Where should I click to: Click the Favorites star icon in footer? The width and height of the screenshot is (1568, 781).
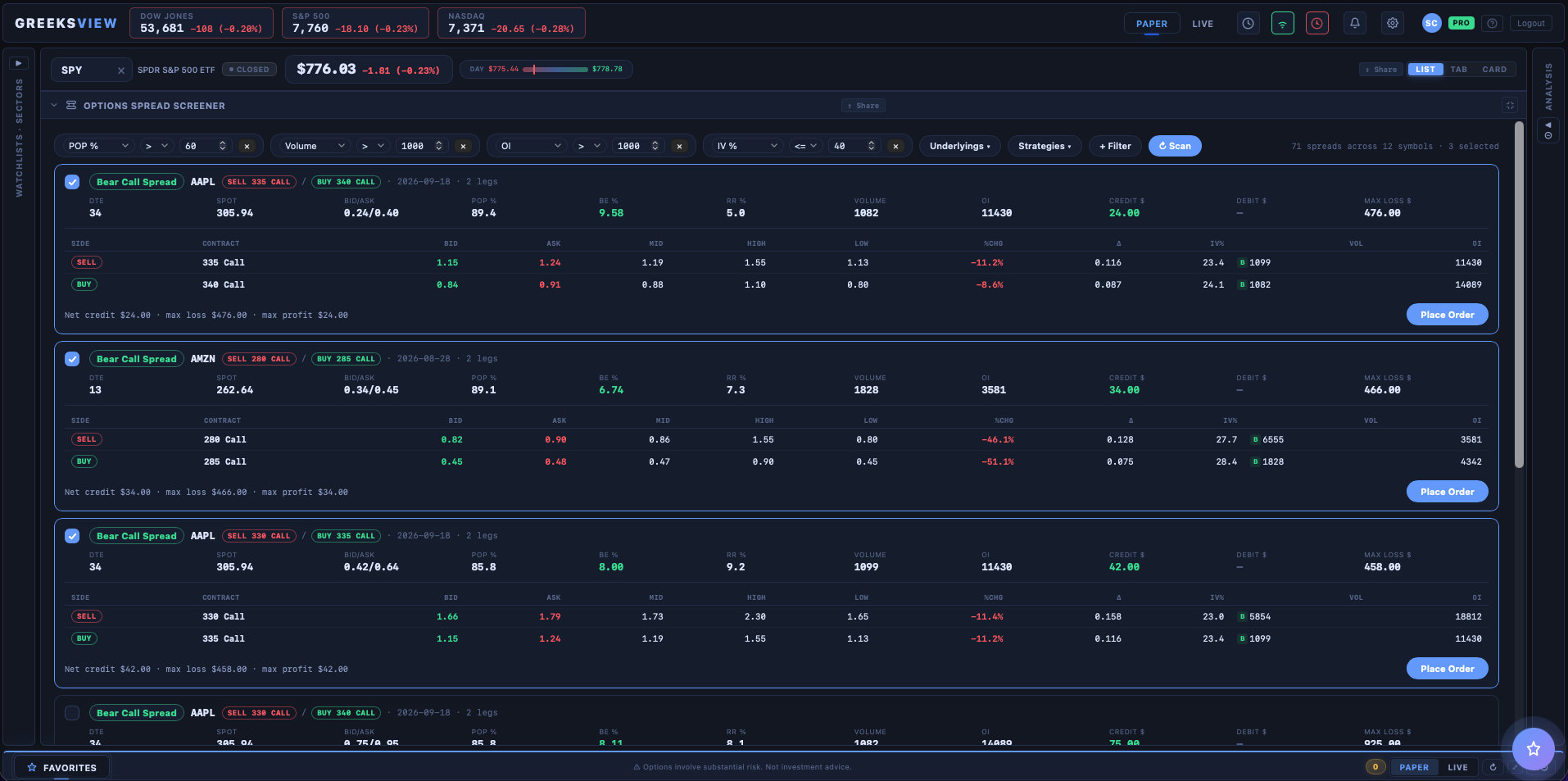coord(32,768)
